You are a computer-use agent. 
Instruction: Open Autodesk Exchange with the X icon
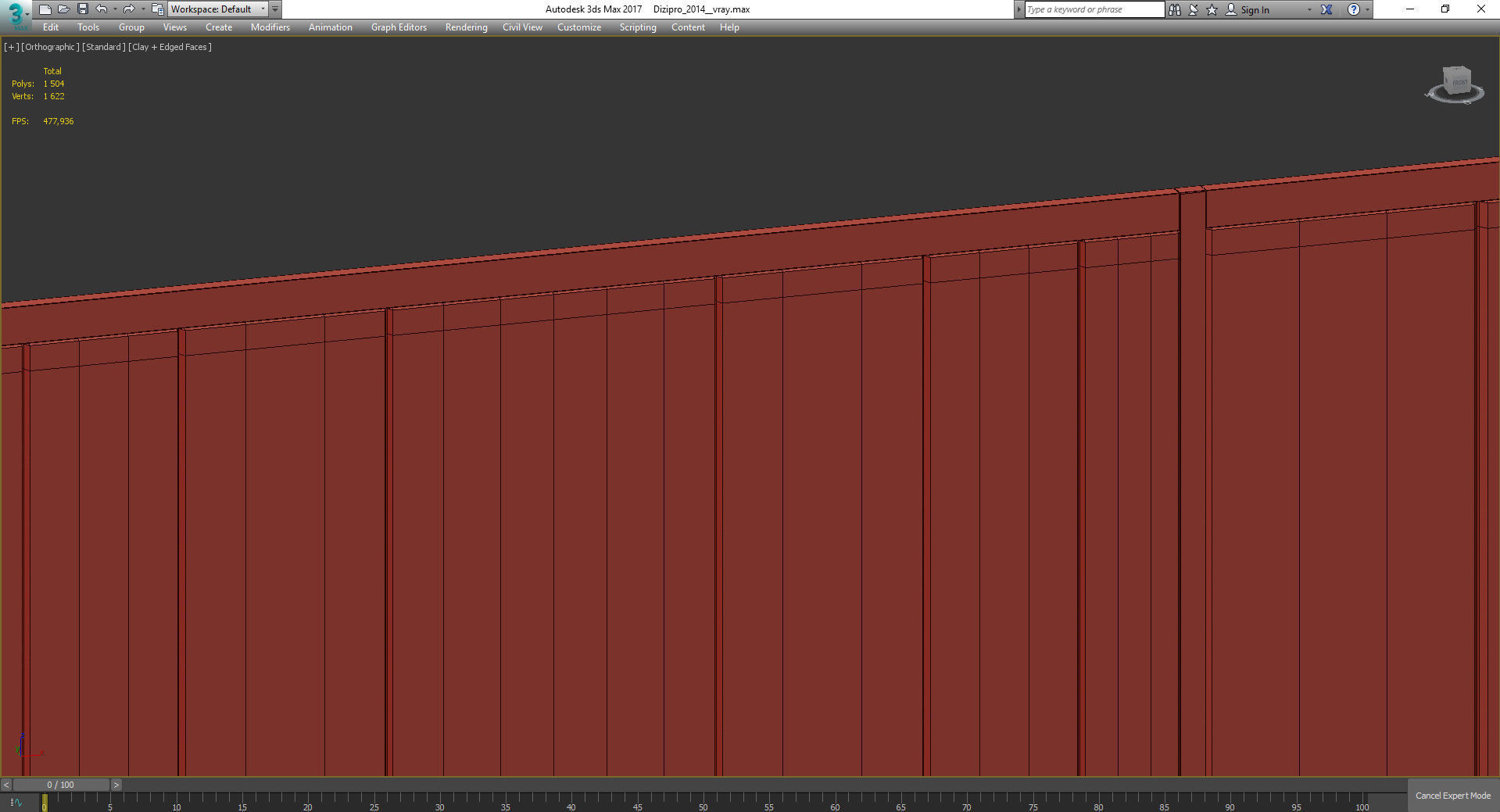(x=1326, y=9)
